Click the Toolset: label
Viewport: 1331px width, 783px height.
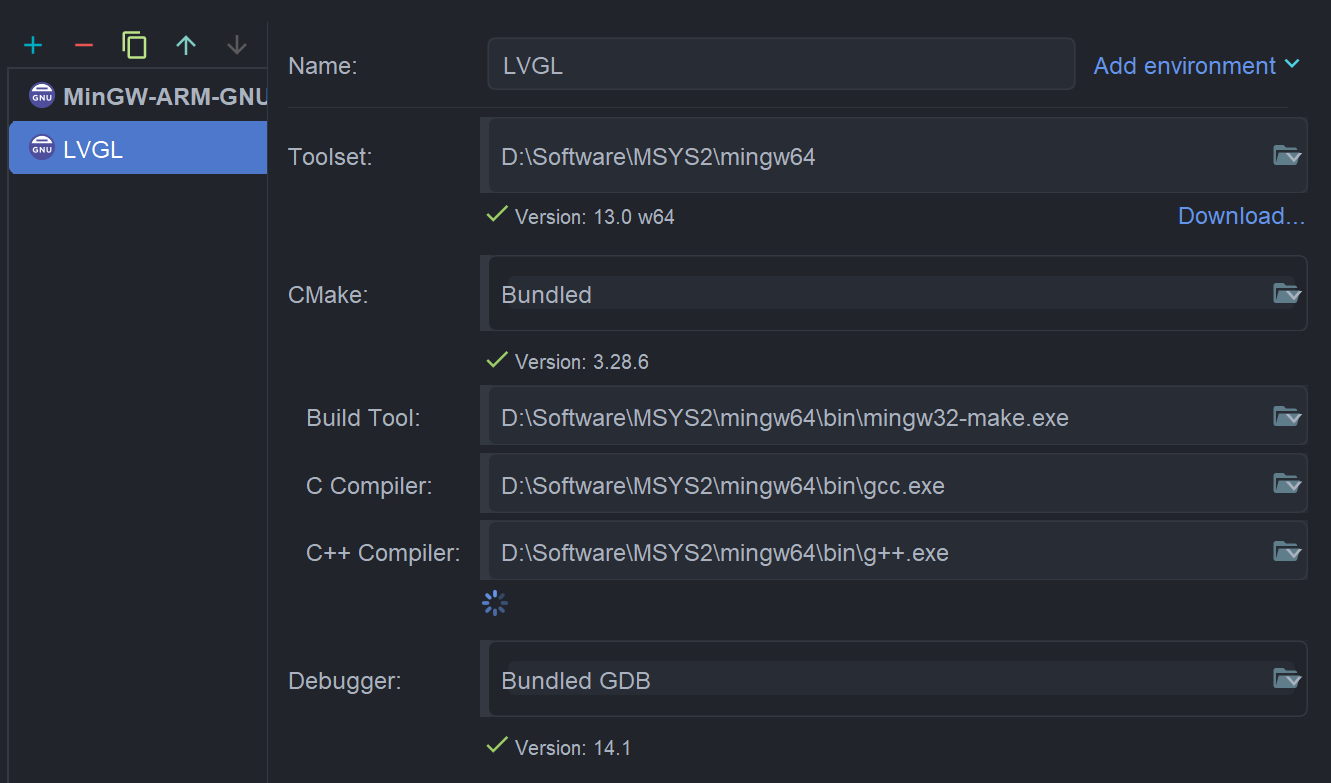click(330, 157)
